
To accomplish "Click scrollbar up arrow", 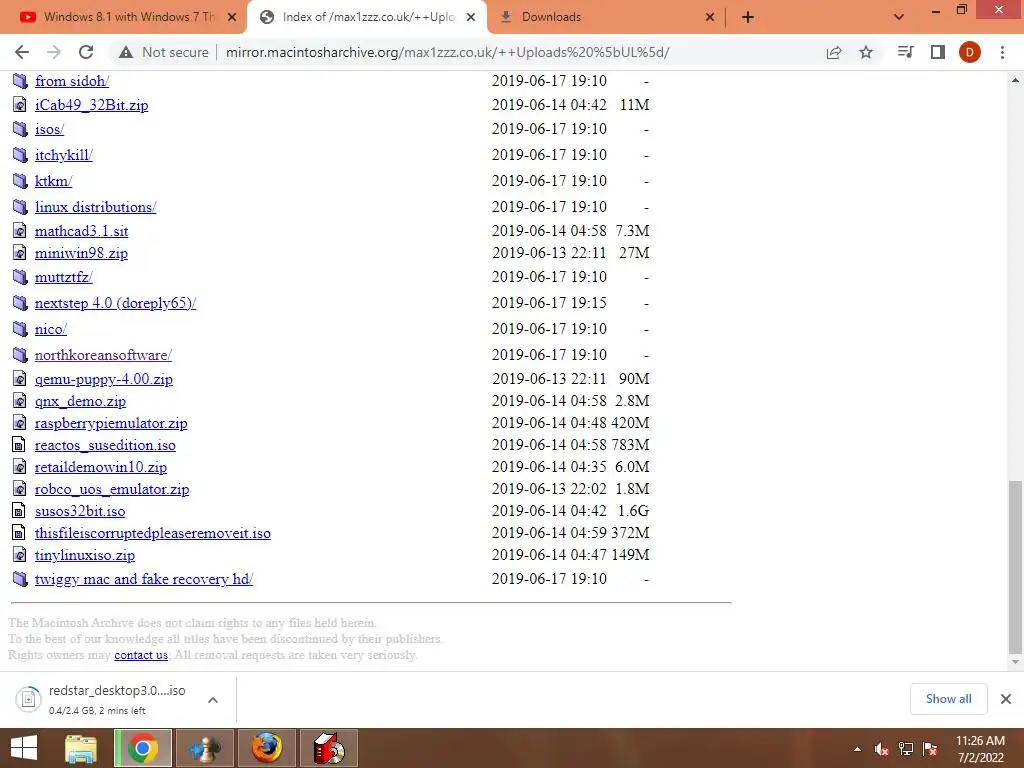I will click(1015, 80).
